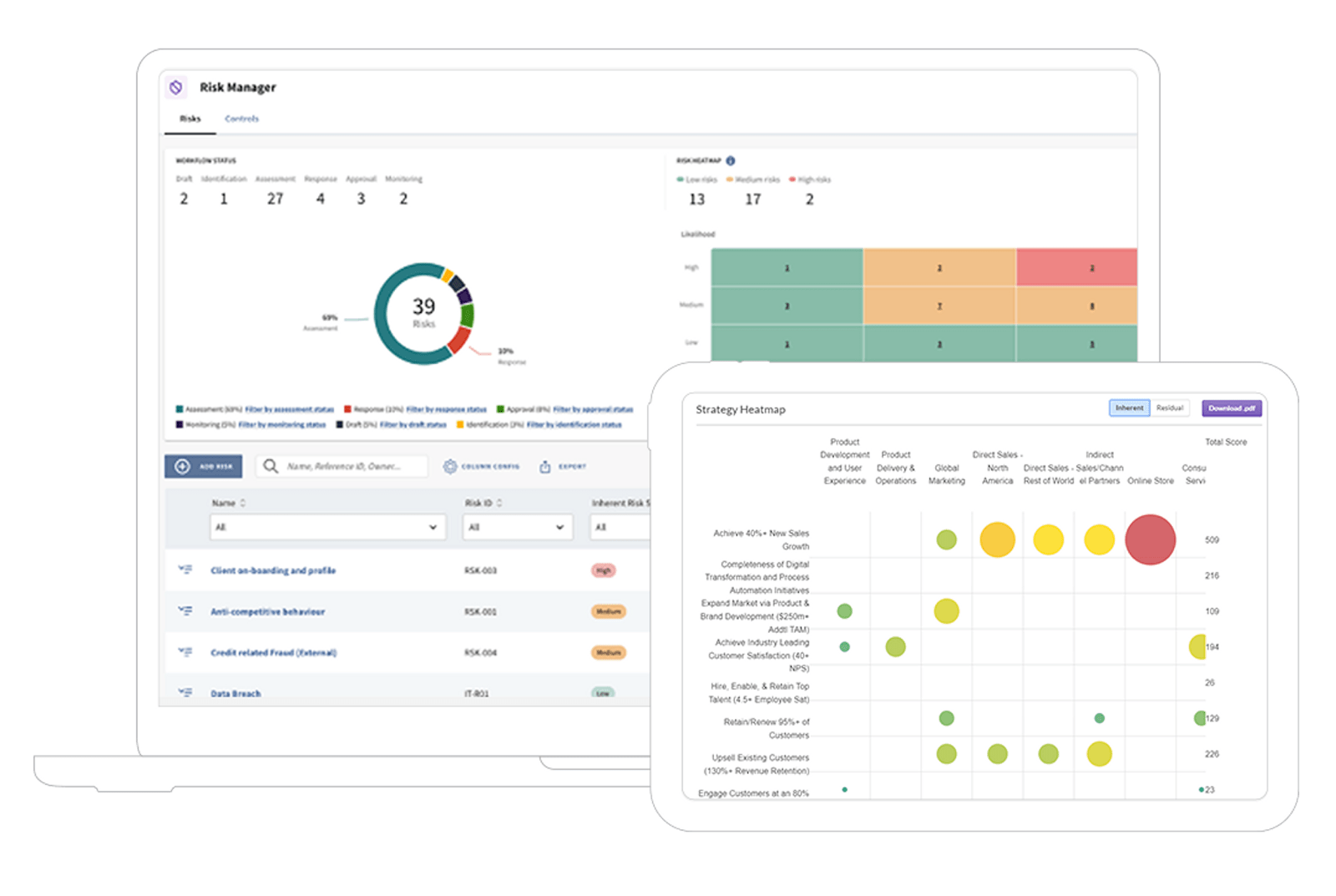Click the Risk Manager shield app logo

[176, 86]
